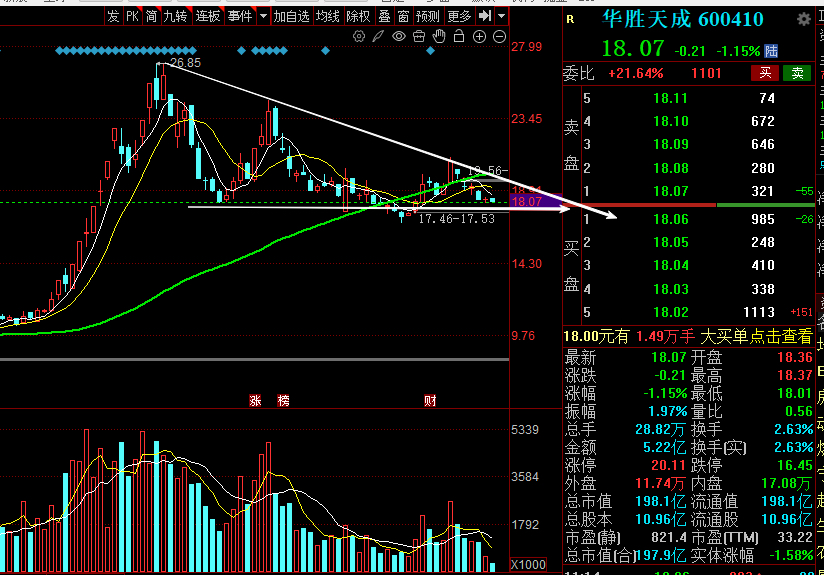Click the 陆 badge next to price

(771, 51)
